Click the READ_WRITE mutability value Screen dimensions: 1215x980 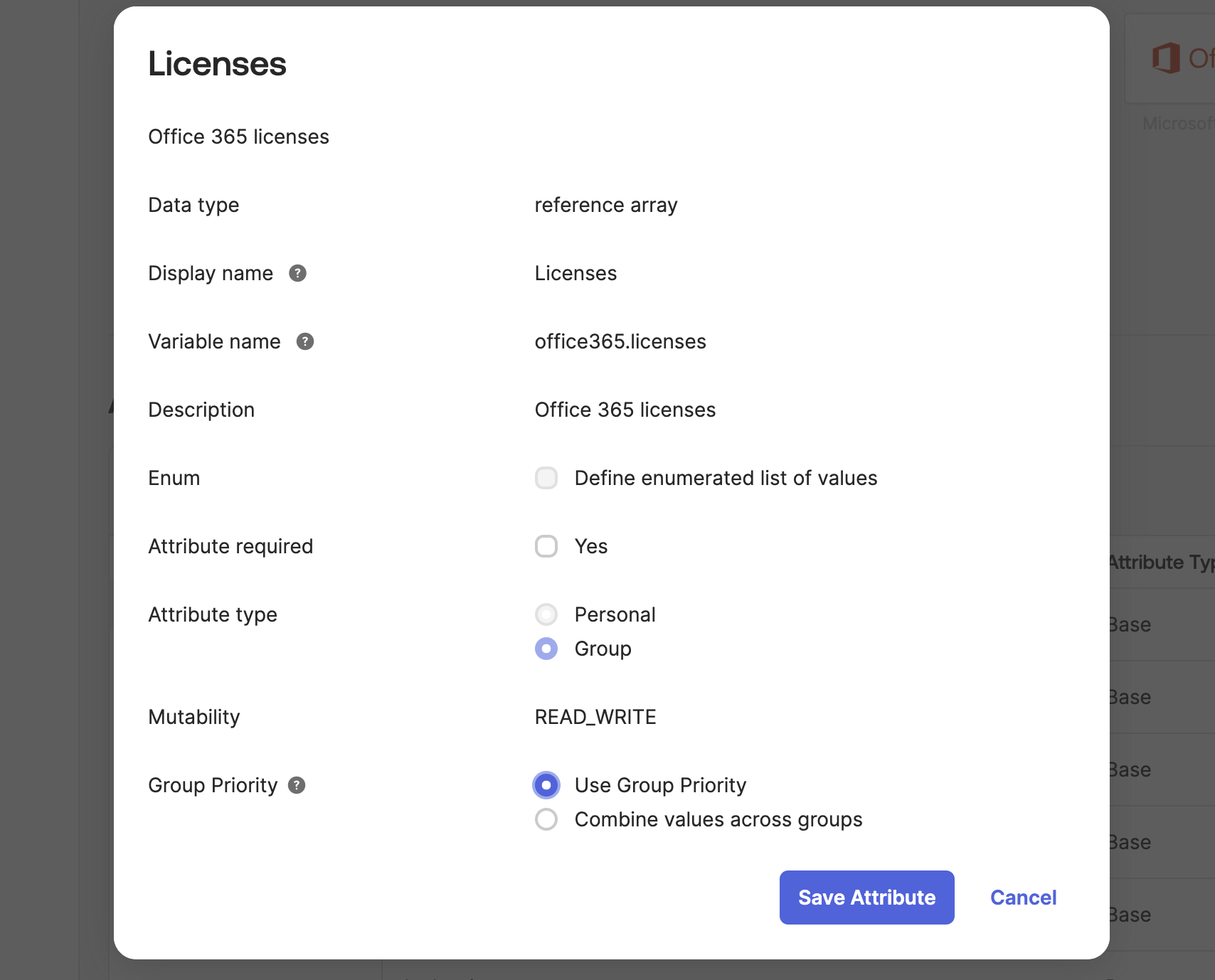[x=595, y=717]
